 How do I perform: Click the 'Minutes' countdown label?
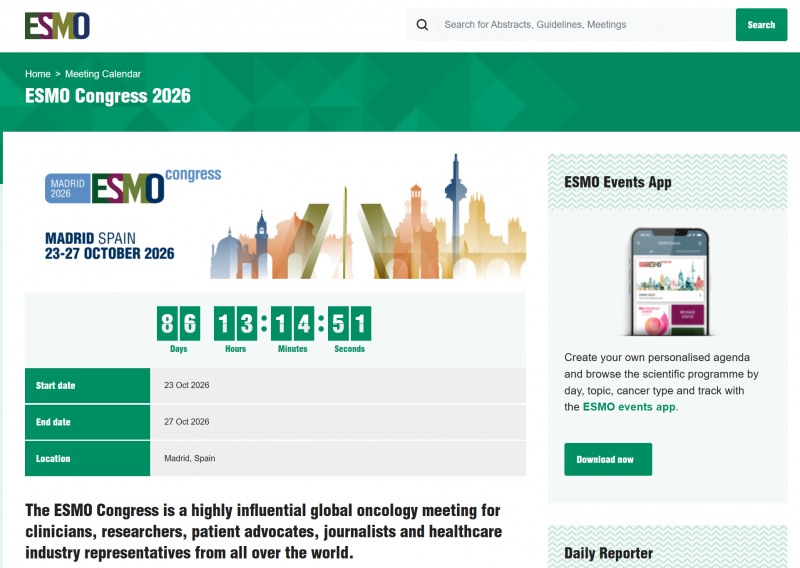[292, 349]
